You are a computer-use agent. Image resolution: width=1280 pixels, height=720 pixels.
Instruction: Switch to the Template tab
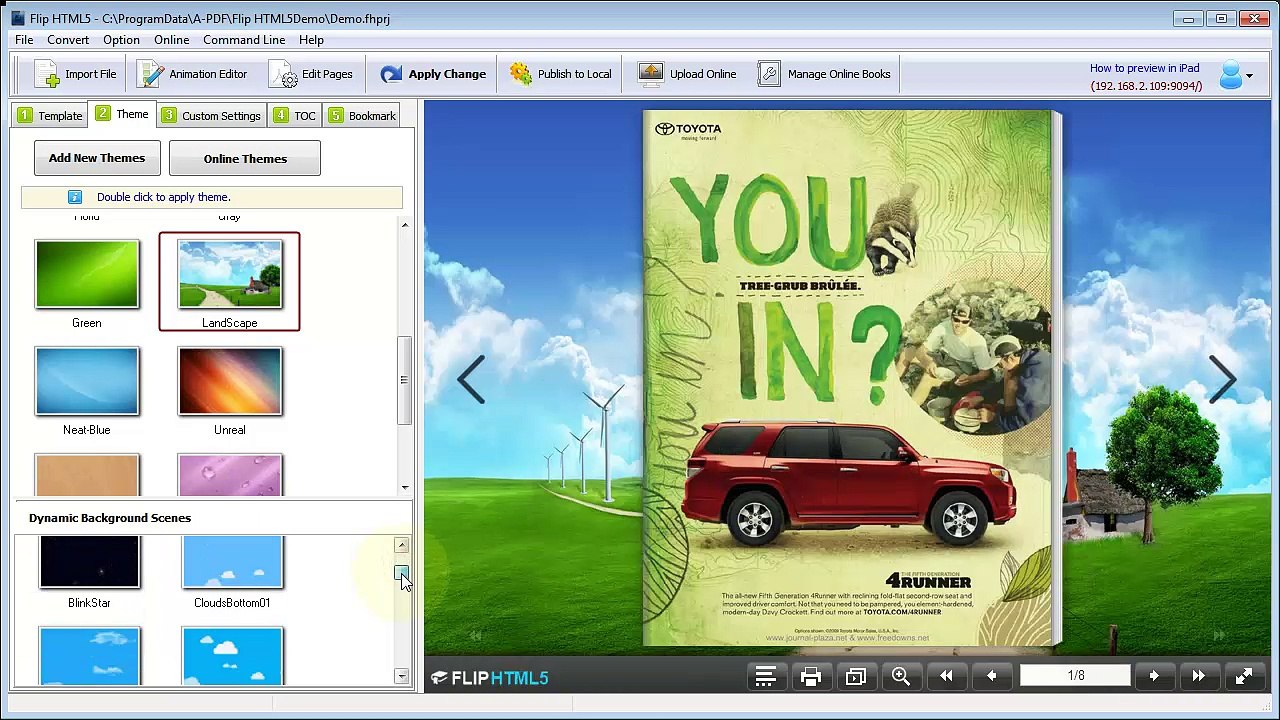[50, 115]
